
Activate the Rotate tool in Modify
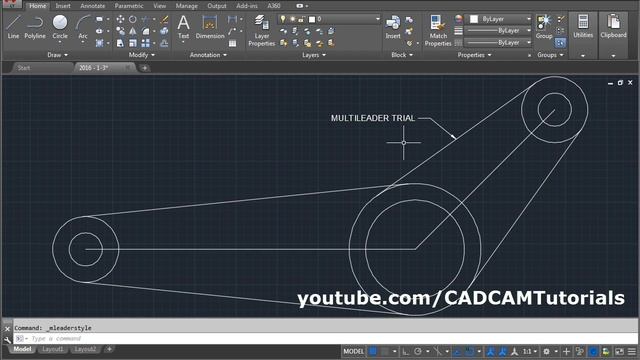coord(133,19)
